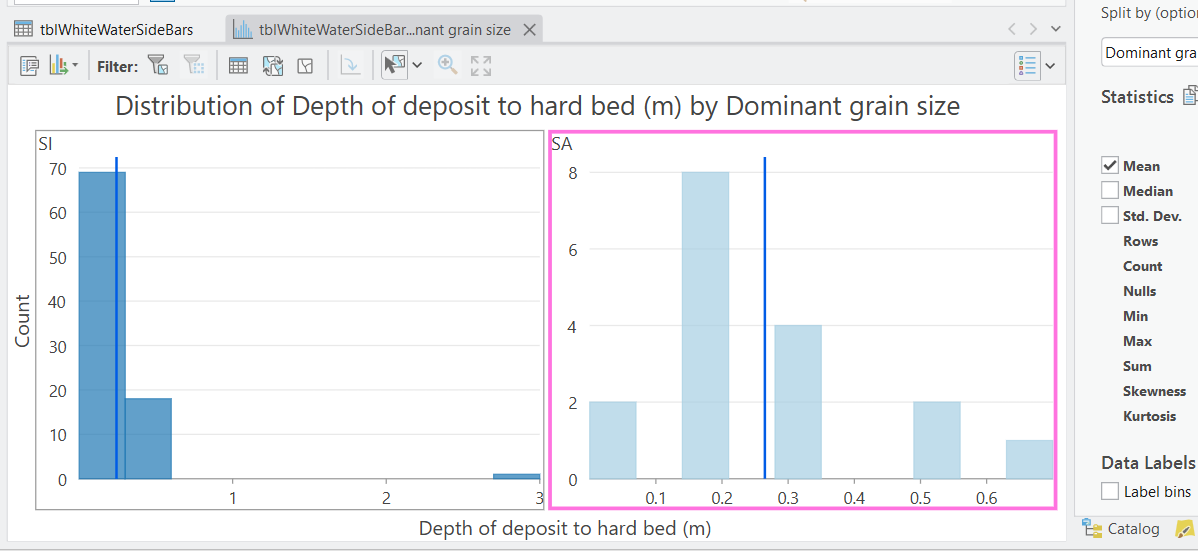
Task: Select the first SA bar below 0.1
Action: click(x=613, y=441)
